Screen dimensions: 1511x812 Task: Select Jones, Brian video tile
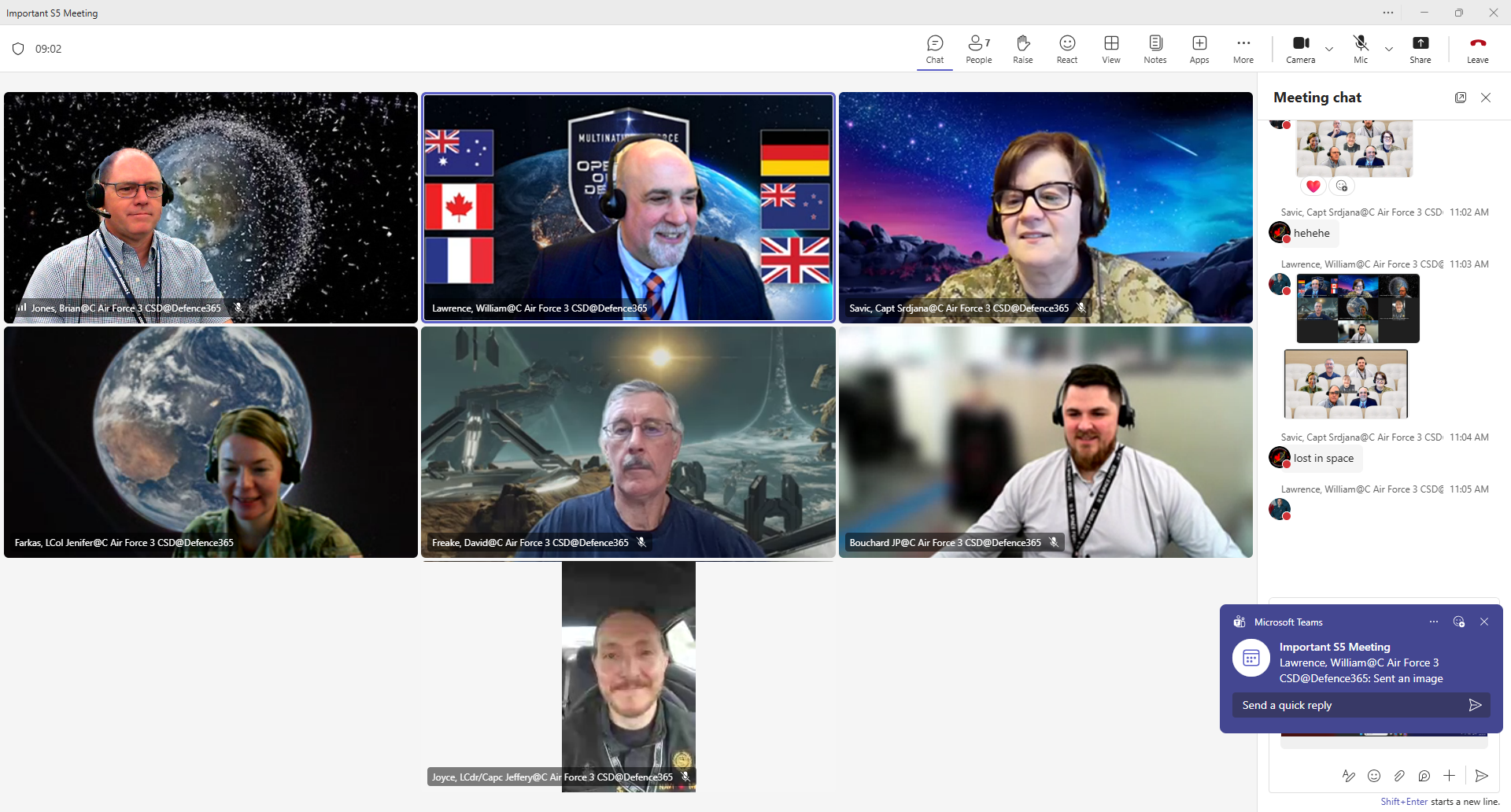pos(211,208)
